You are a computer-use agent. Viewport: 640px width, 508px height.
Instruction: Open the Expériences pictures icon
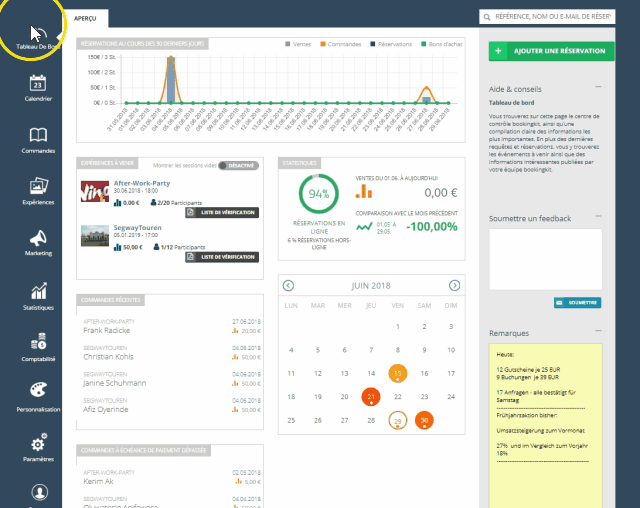click(x=39, y=186)
